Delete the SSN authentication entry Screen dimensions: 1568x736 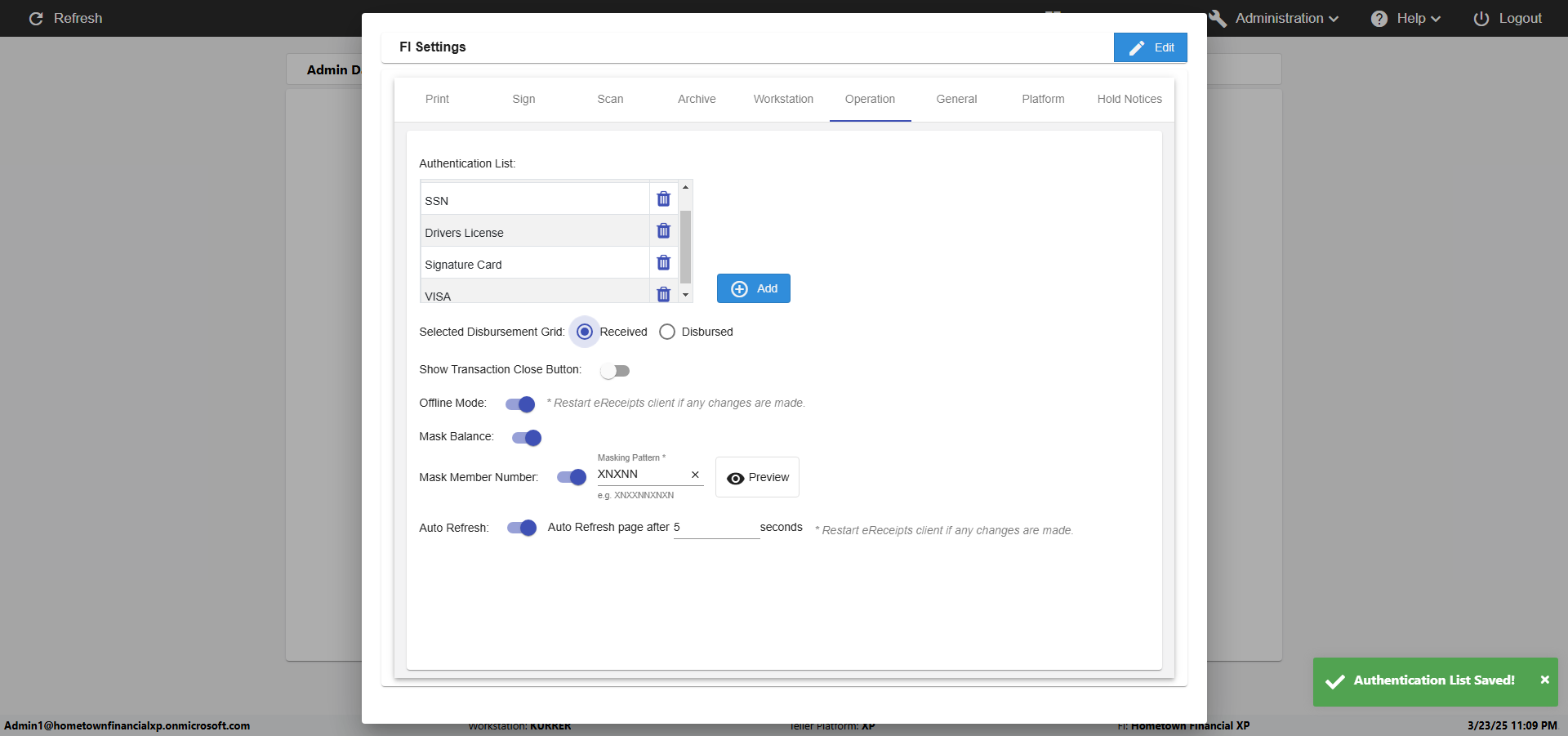(663, 199)
